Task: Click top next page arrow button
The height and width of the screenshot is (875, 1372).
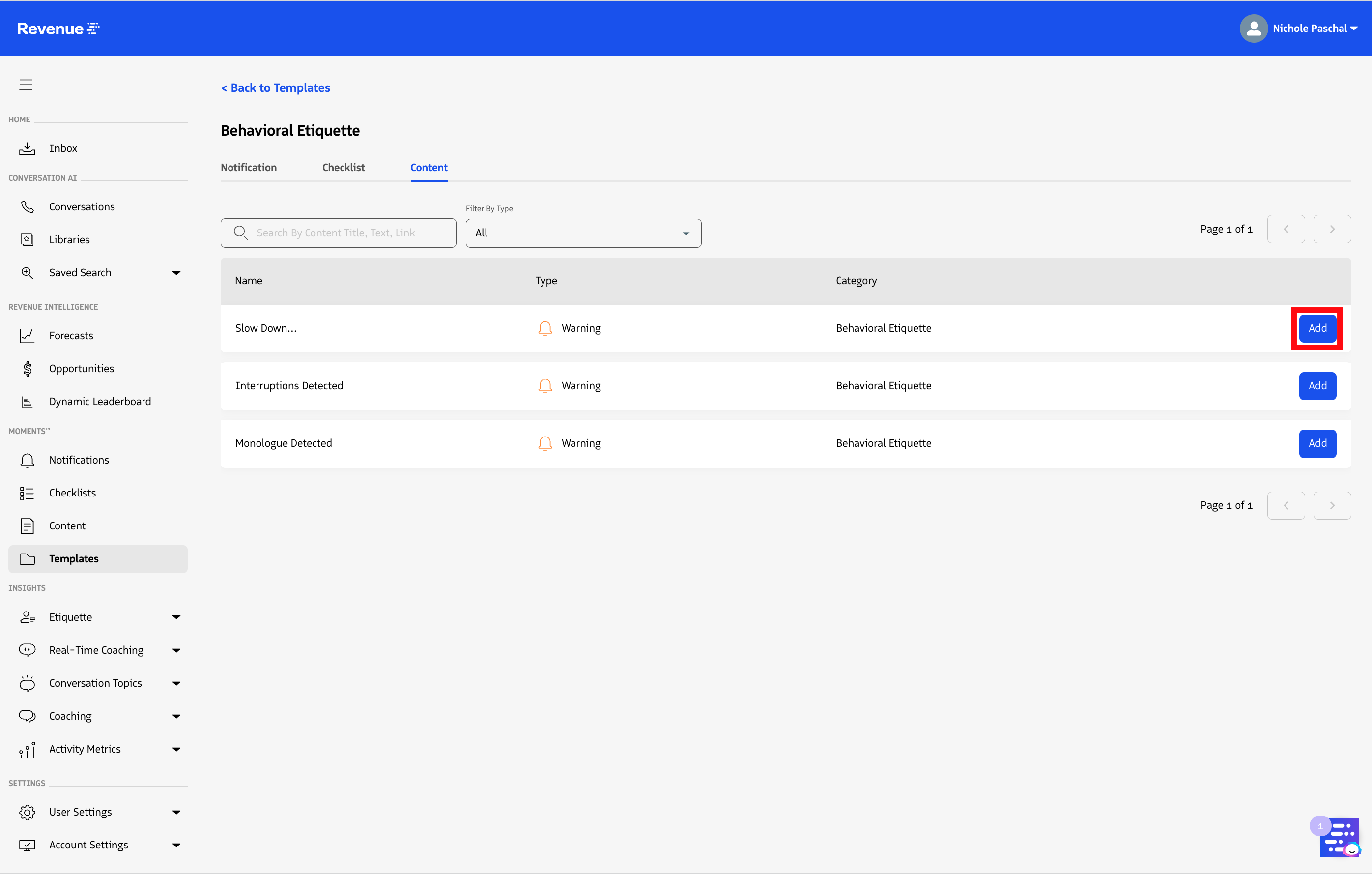Action: pos(1332,229)
